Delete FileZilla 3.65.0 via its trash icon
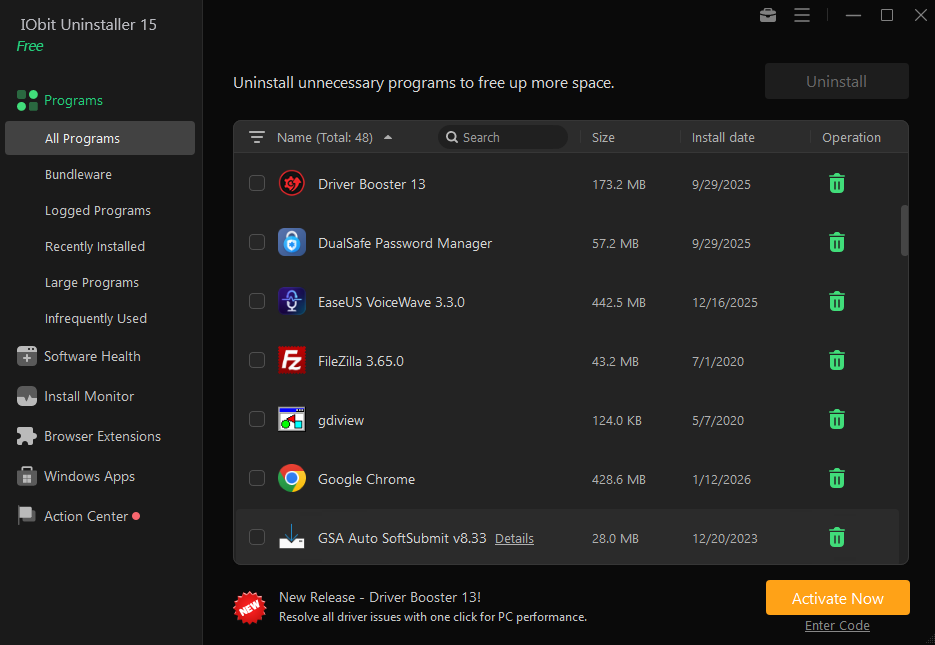The height and width of the screenshot is (645, 935). coord(837,361)
